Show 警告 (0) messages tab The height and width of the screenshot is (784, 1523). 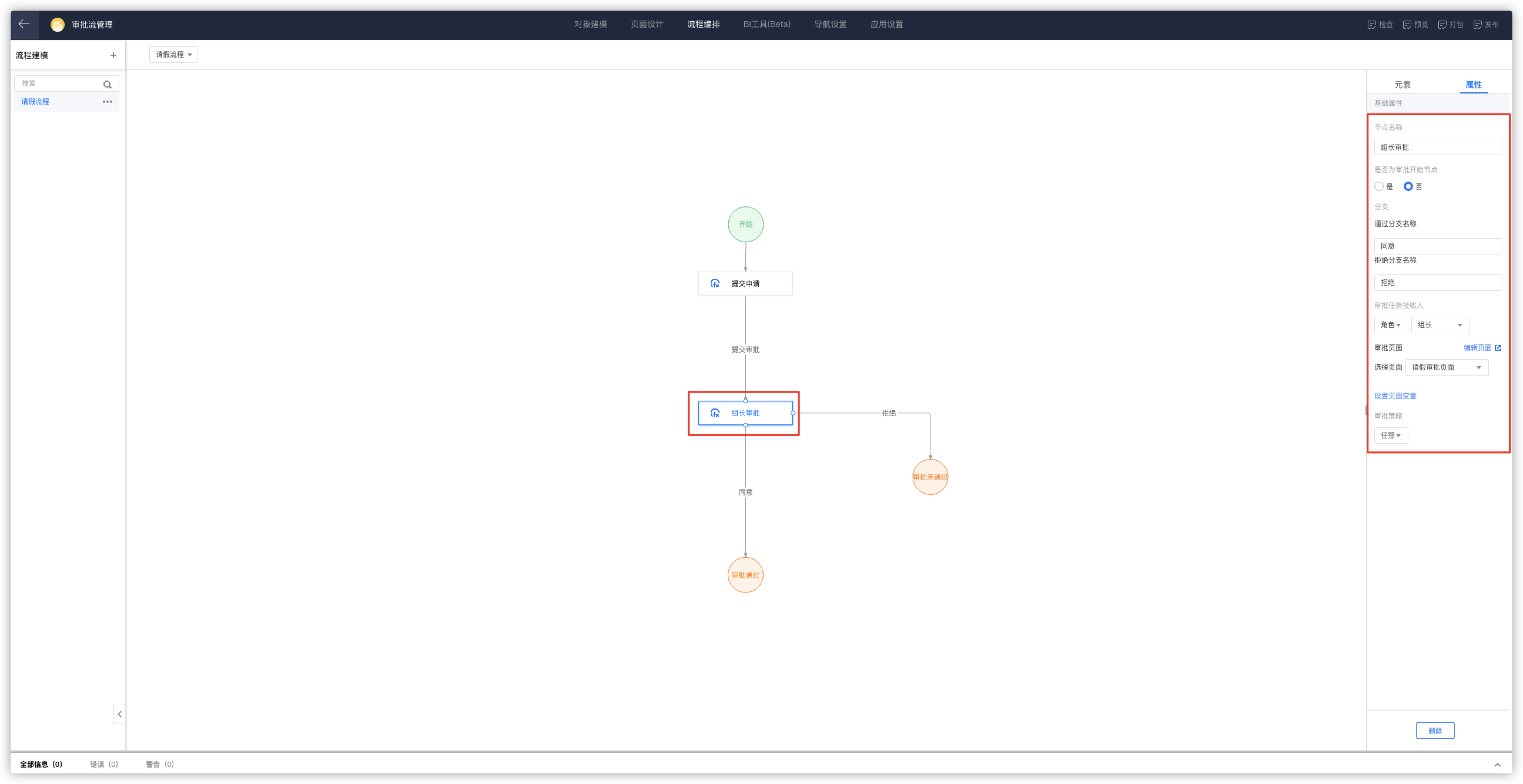pos(160,765)
